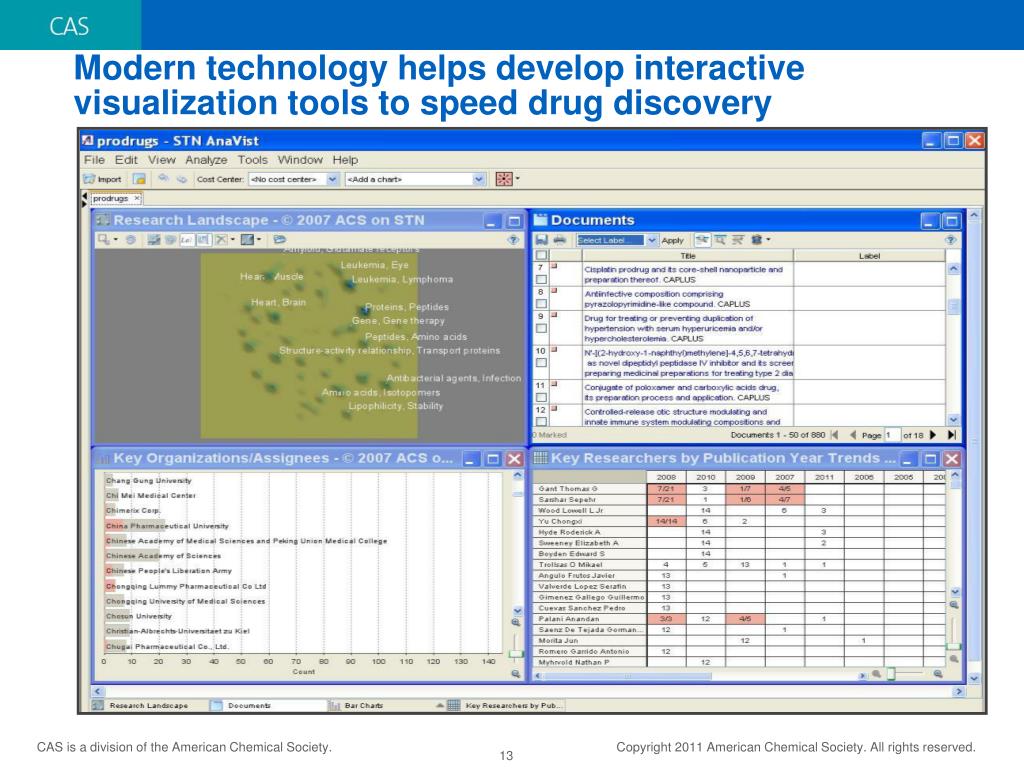Open help for Documents panel

(x=950, y=240)
